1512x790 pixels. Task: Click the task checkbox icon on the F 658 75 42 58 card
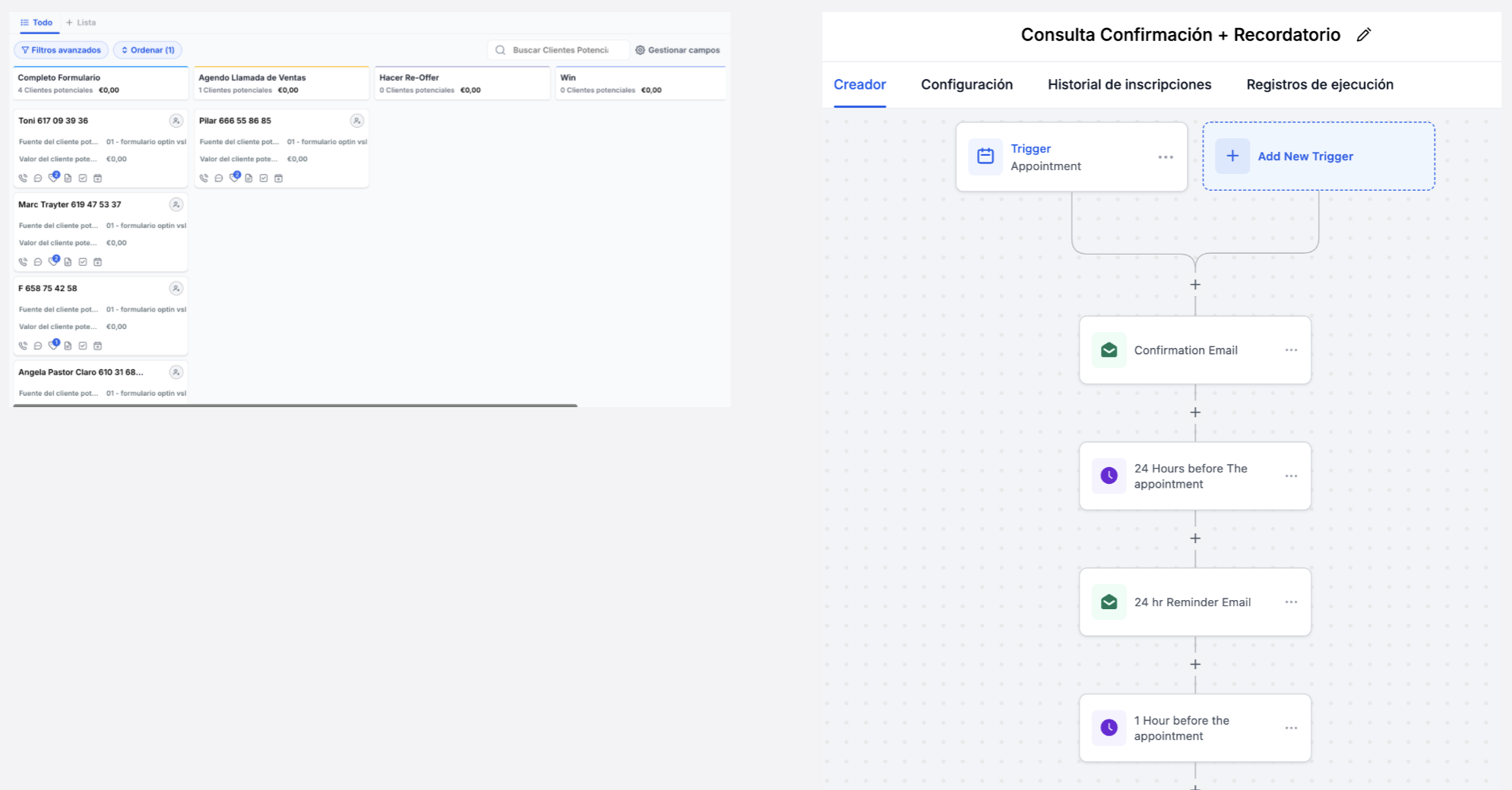click(x=83, y=346)
